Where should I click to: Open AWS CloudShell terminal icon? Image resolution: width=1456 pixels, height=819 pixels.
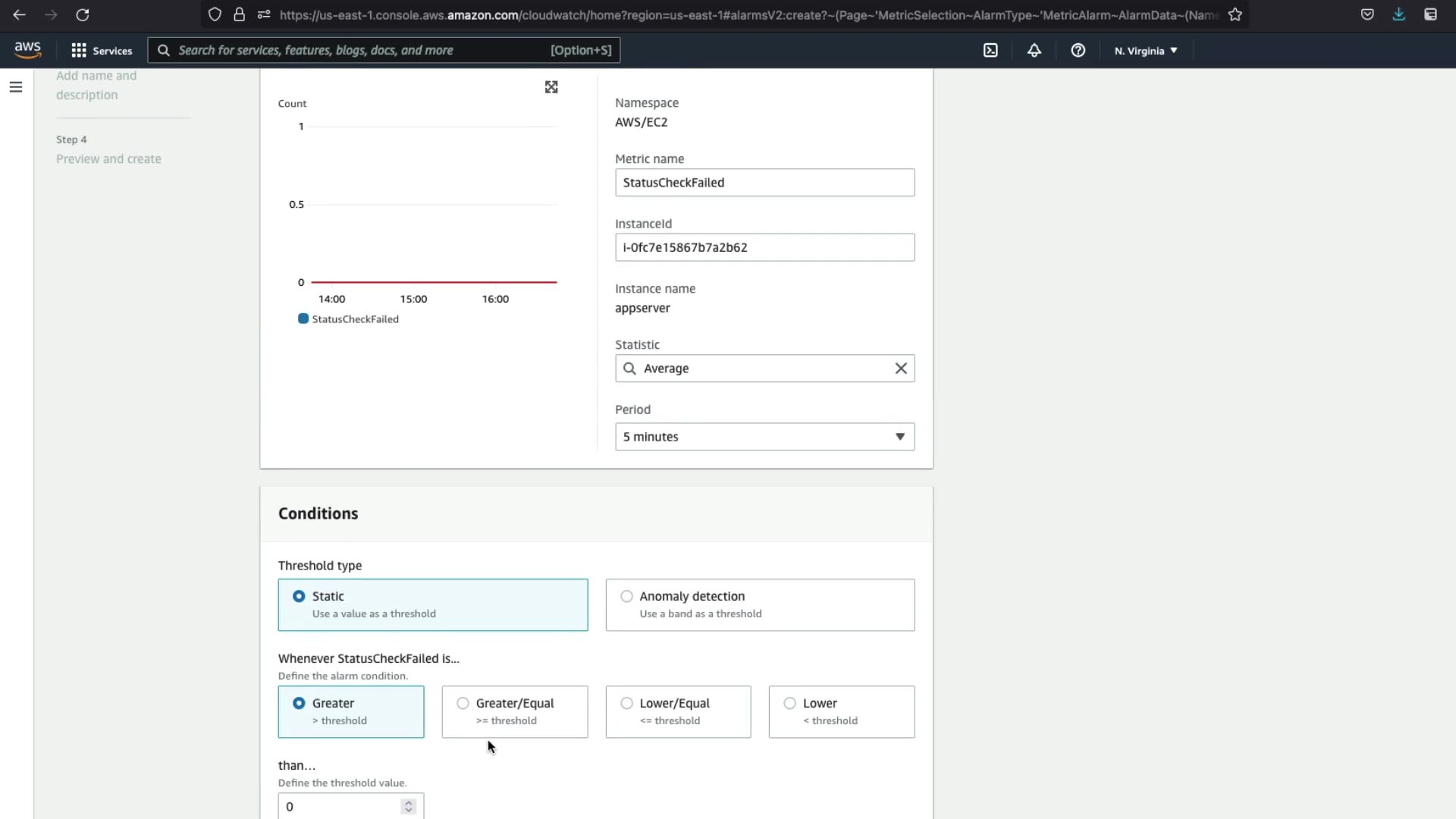[x=990, y=50]
